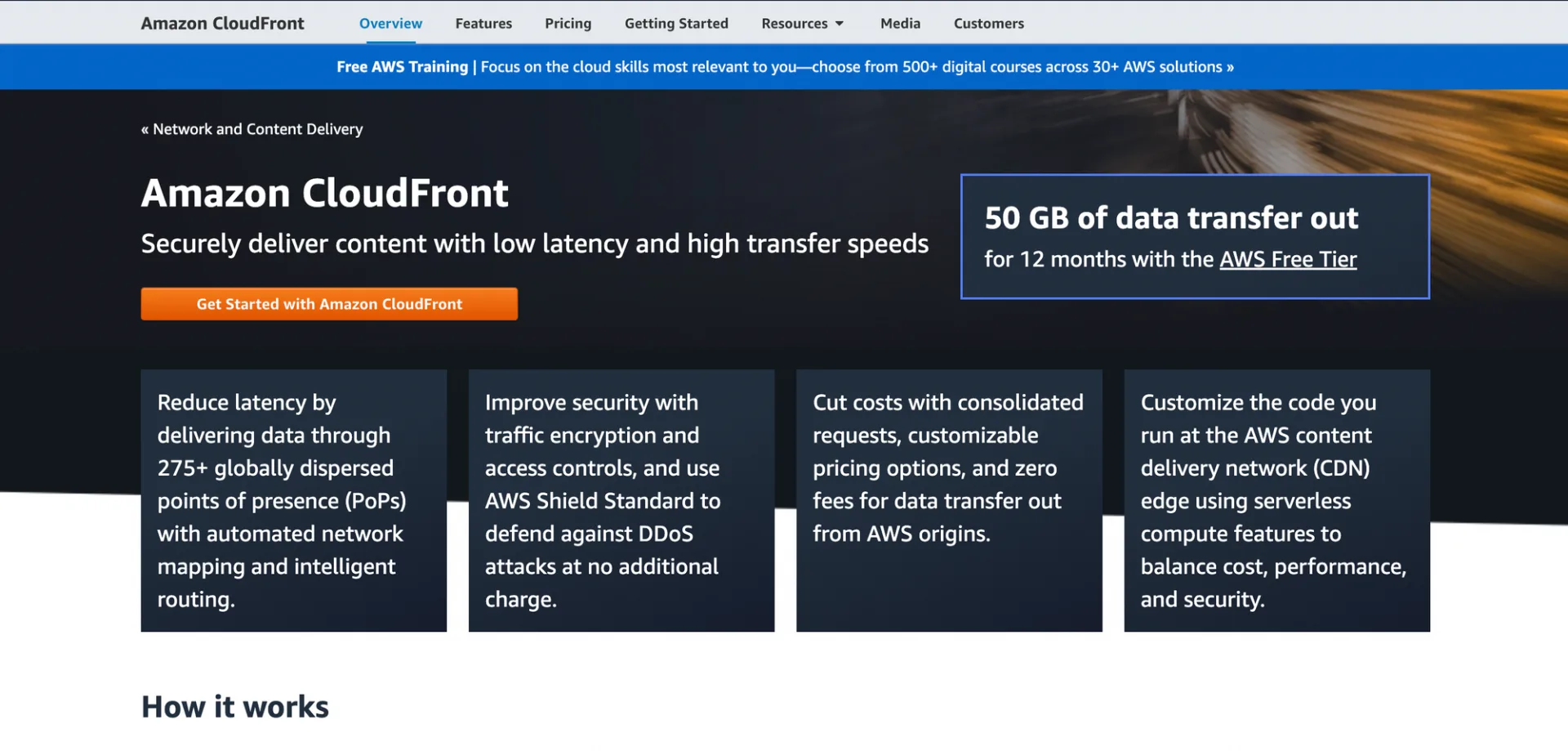The height and width of the screenshot is (751, 1568).
Task: Follow the AWS Free Tier link
Action: (1288, 260)
